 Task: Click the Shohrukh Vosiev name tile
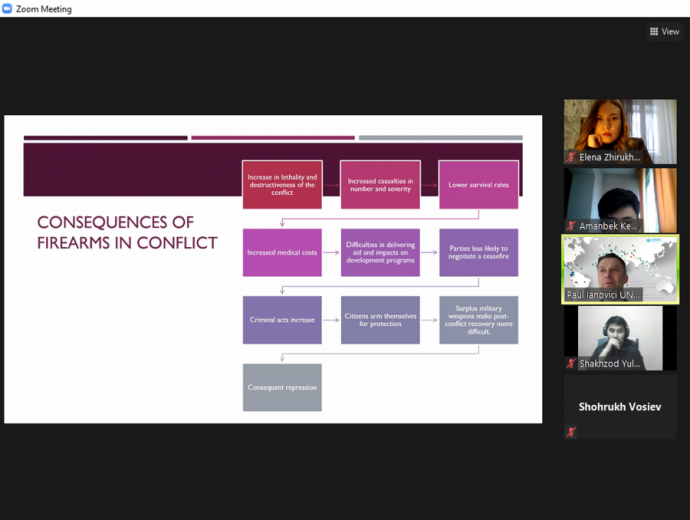[x=620, y=407]
